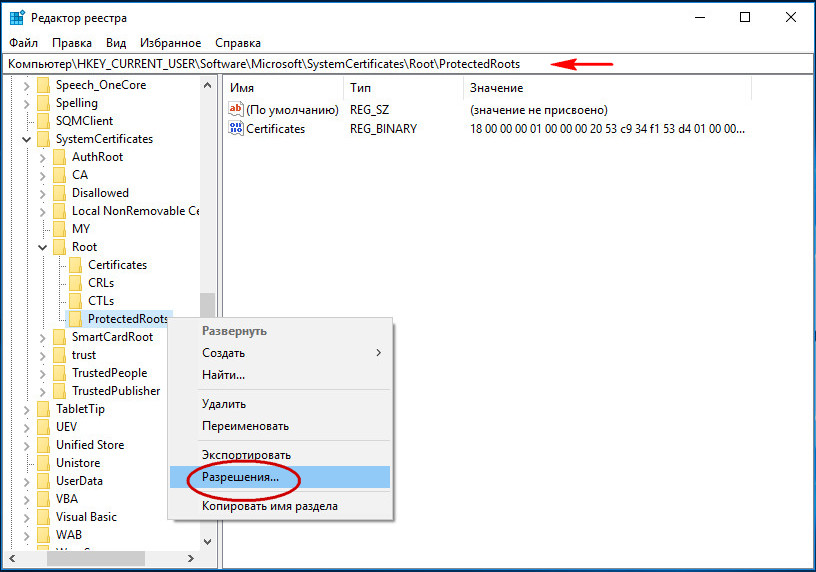Click the MY folder icon
816x572 pixels.
60,229
